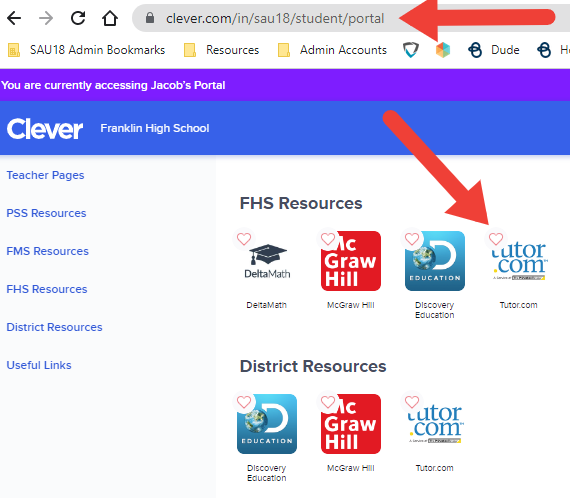This screenshot has width=570, height=498.
Task: Click the District Resources section heading
Action: (x=313, y=366)
